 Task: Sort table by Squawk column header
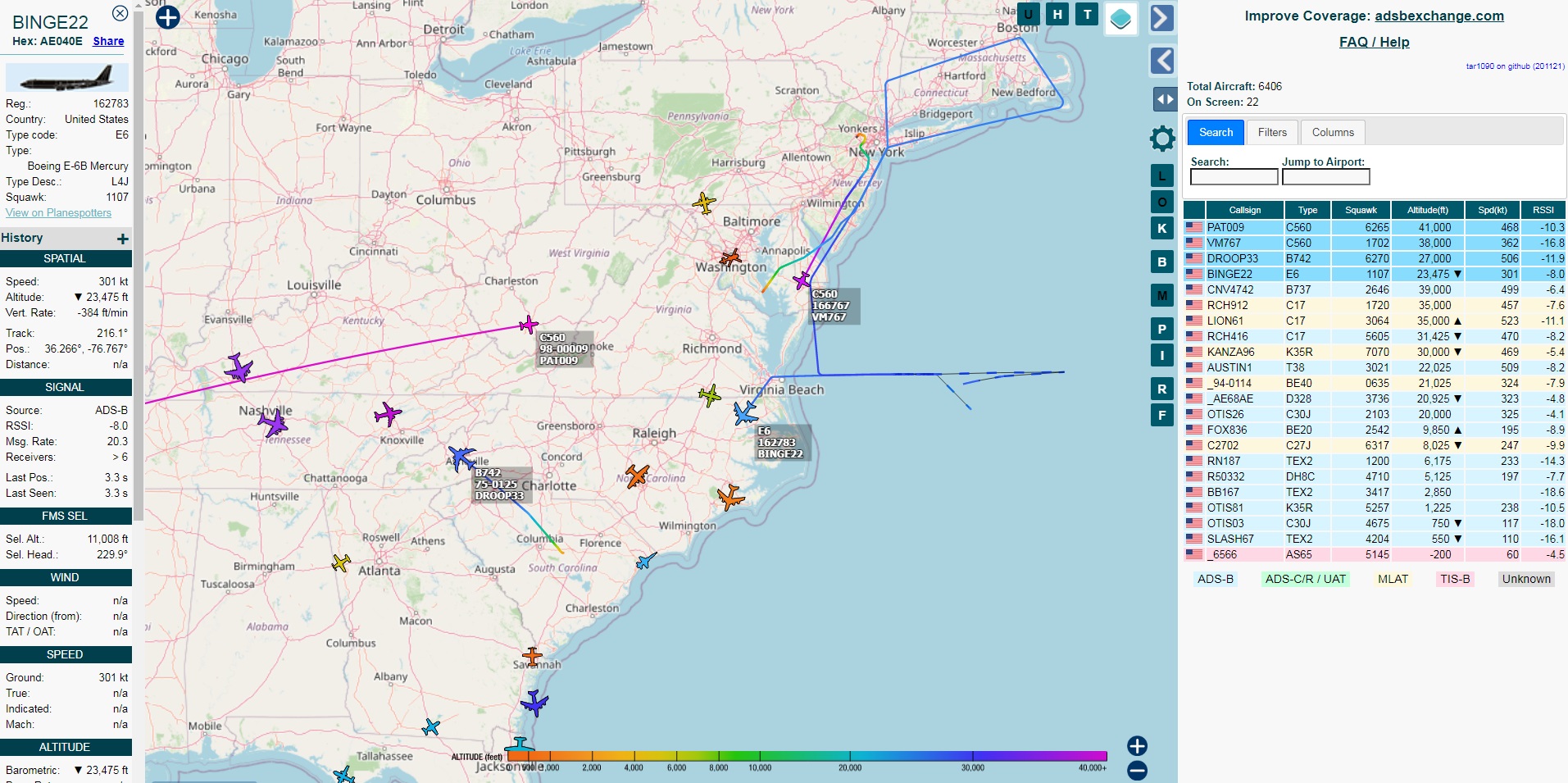pos(1361,210)
